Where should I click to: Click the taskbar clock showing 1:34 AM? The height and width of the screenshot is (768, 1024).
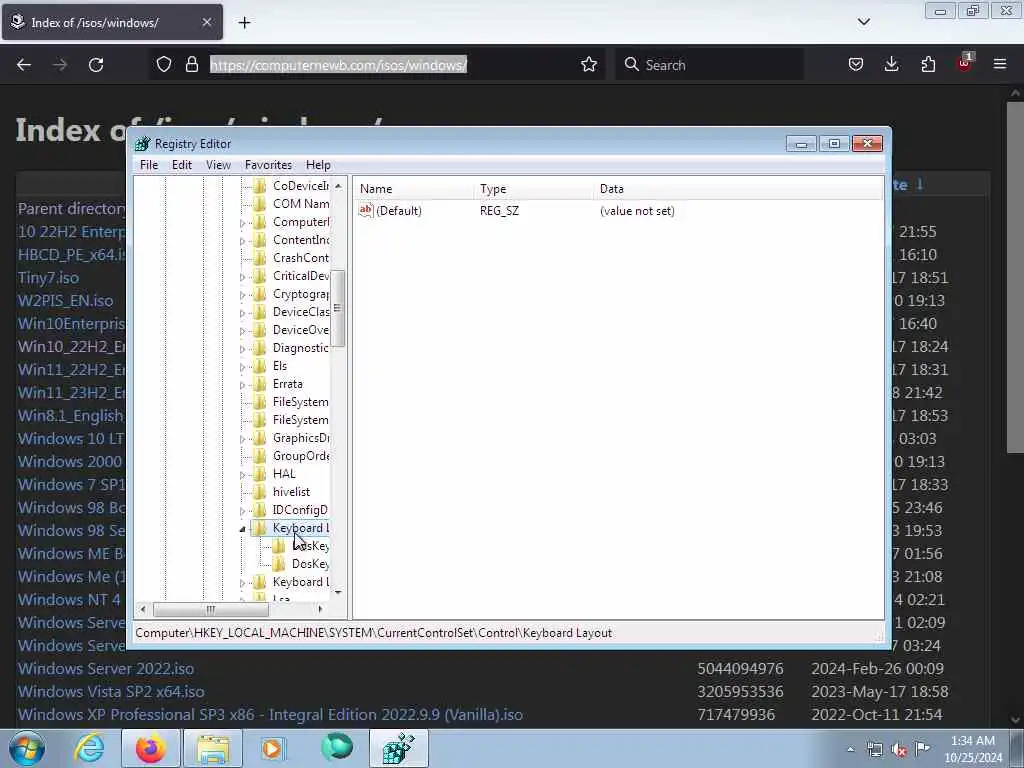pyautogui.click(x=972, y=749)
